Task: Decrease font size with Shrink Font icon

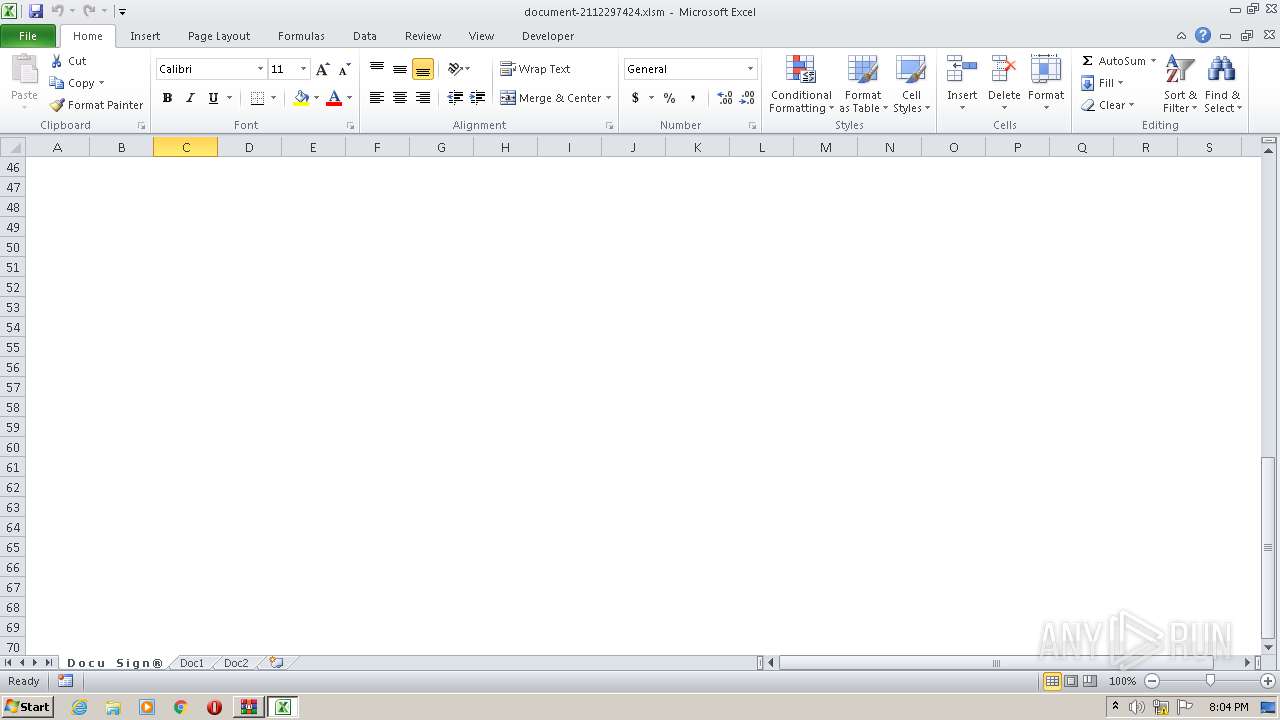Action: point(344,69)
